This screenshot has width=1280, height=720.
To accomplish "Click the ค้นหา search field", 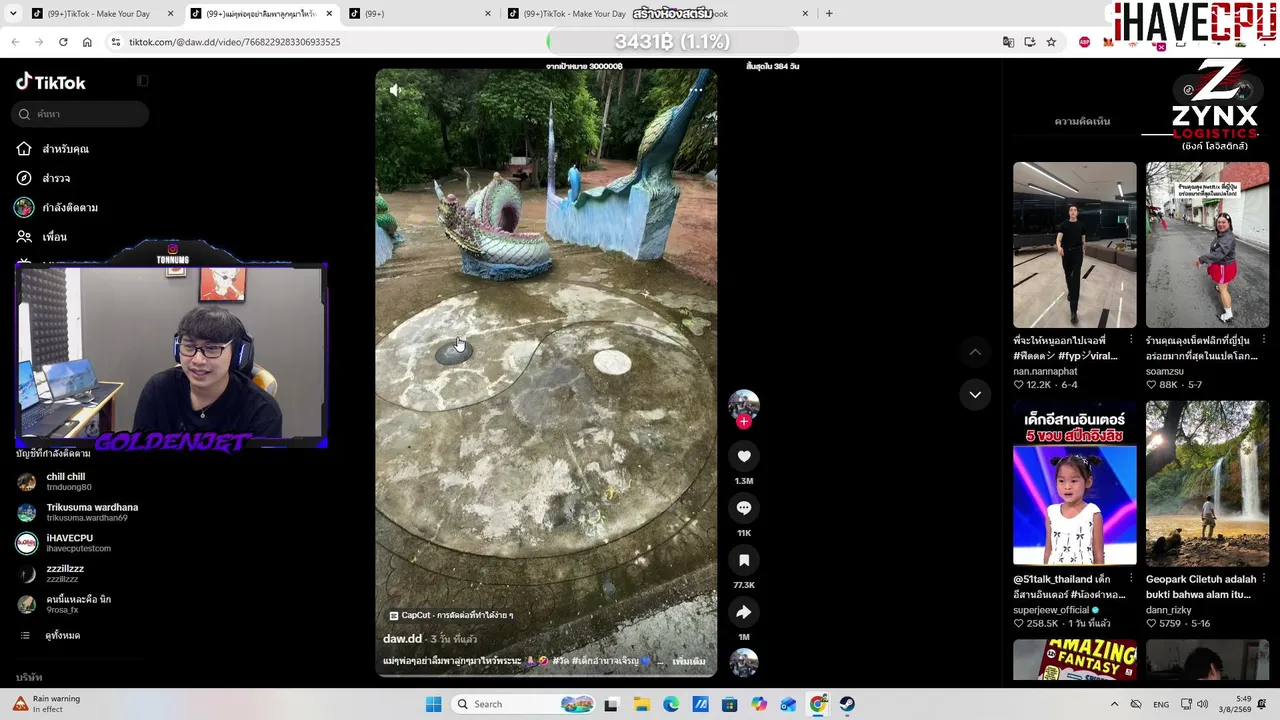I will [x=81, y=114].
